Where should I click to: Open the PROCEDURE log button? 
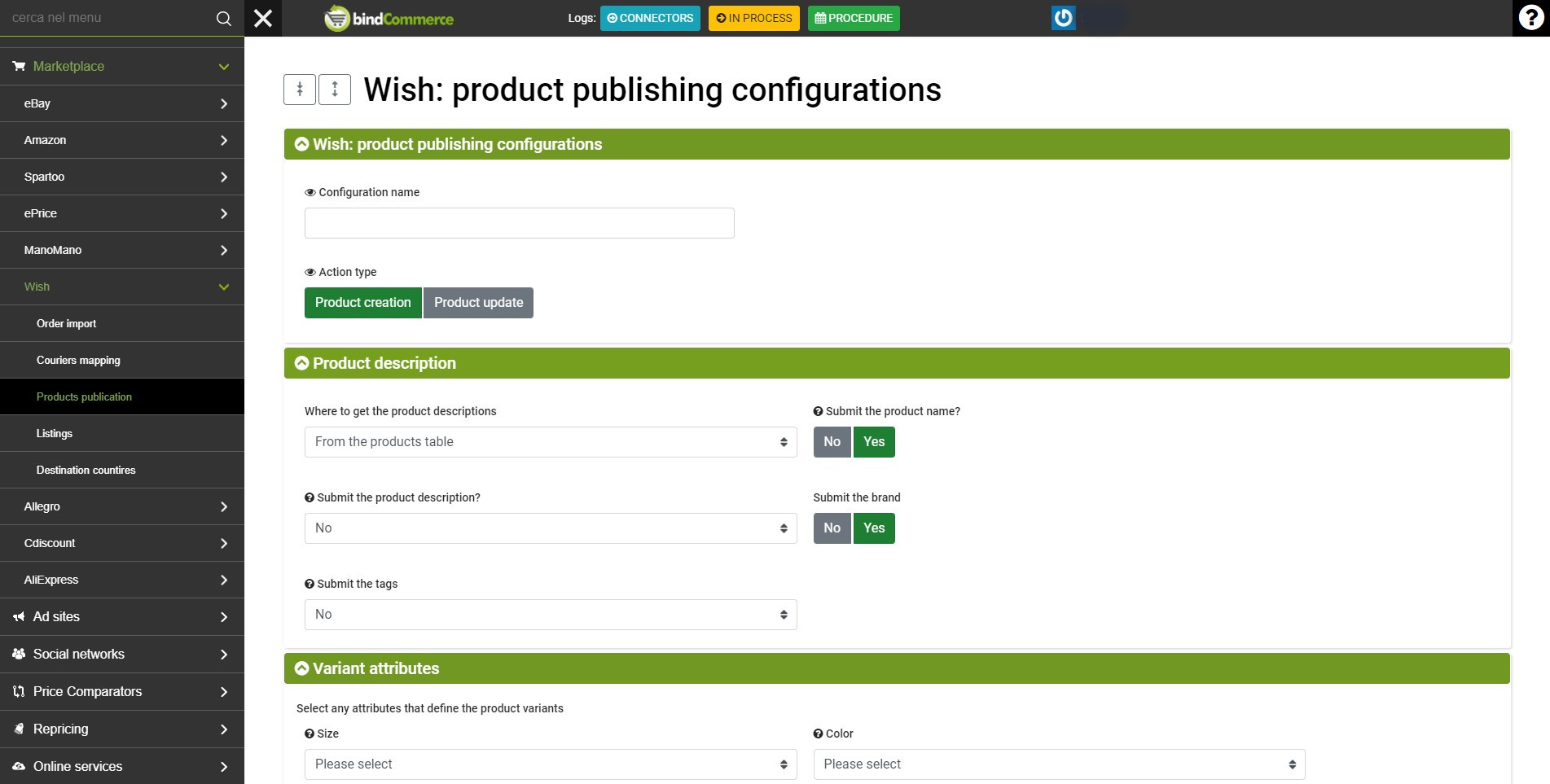(854, 18)
